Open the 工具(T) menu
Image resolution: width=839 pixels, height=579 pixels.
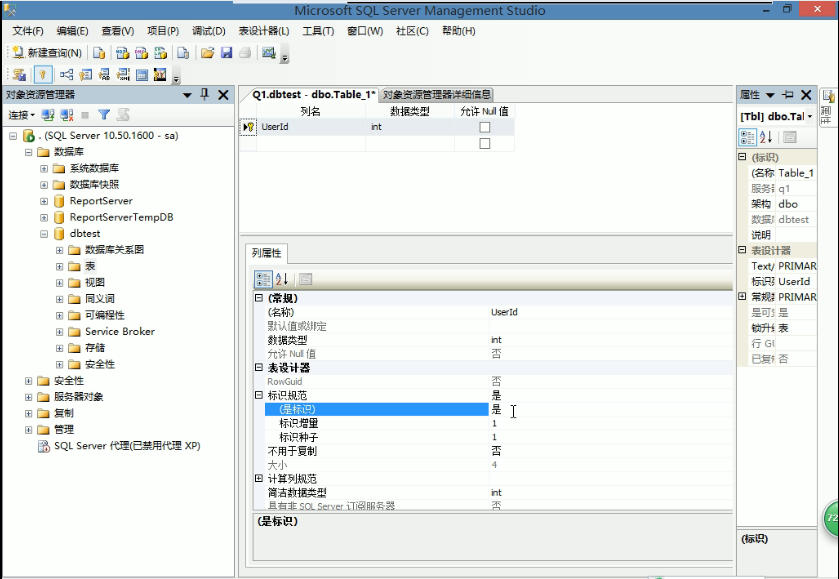[318, 31]
